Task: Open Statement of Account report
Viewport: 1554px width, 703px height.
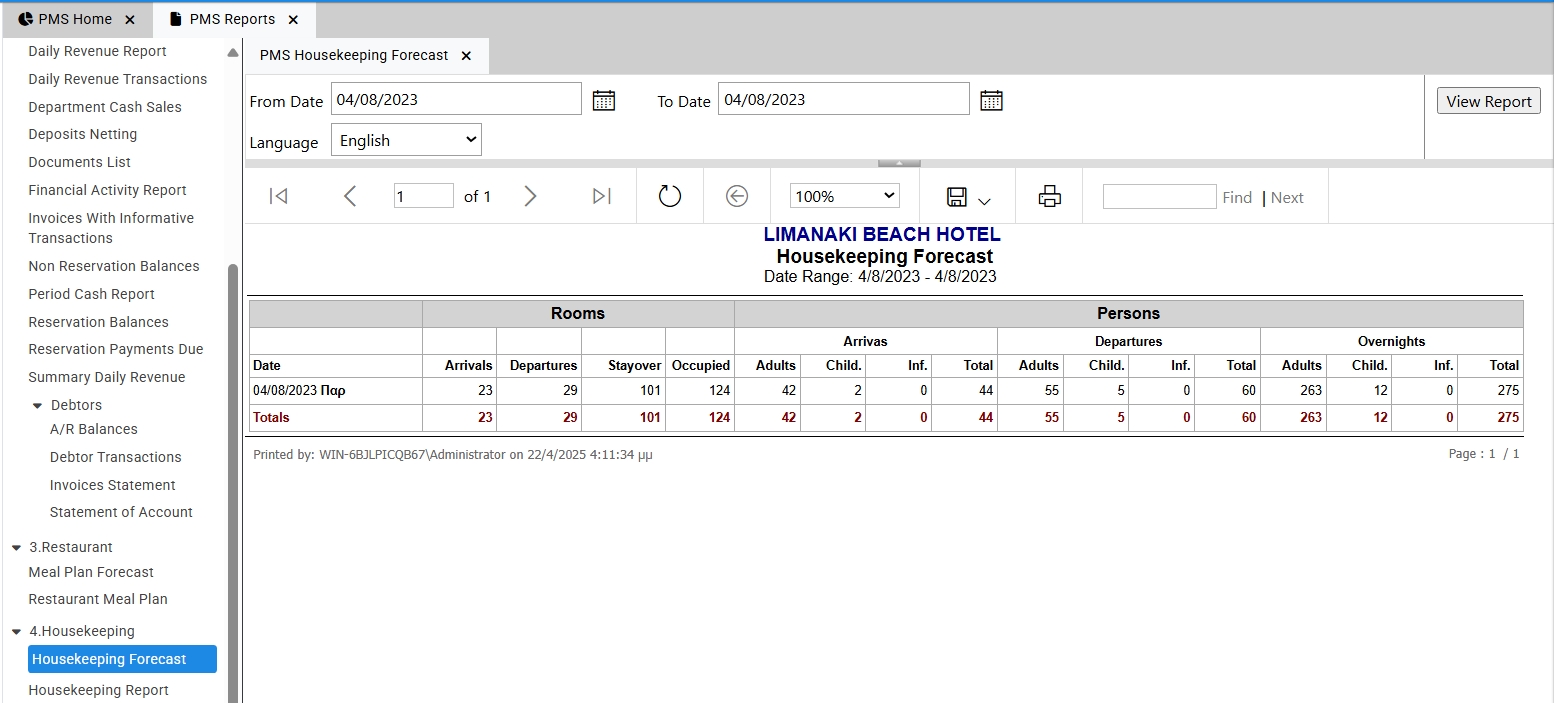Action: click(x=121, y=512)
